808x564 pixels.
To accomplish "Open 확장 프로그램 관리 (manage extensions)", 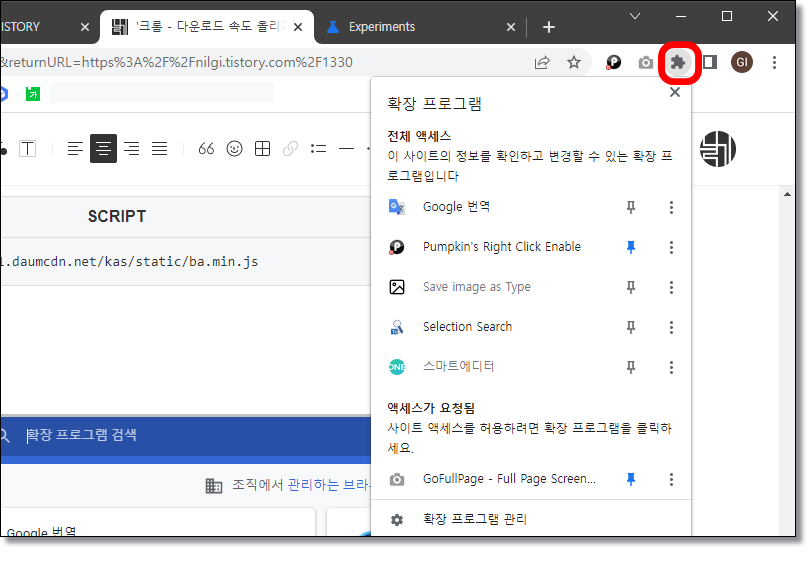I will tap(474, 519).
